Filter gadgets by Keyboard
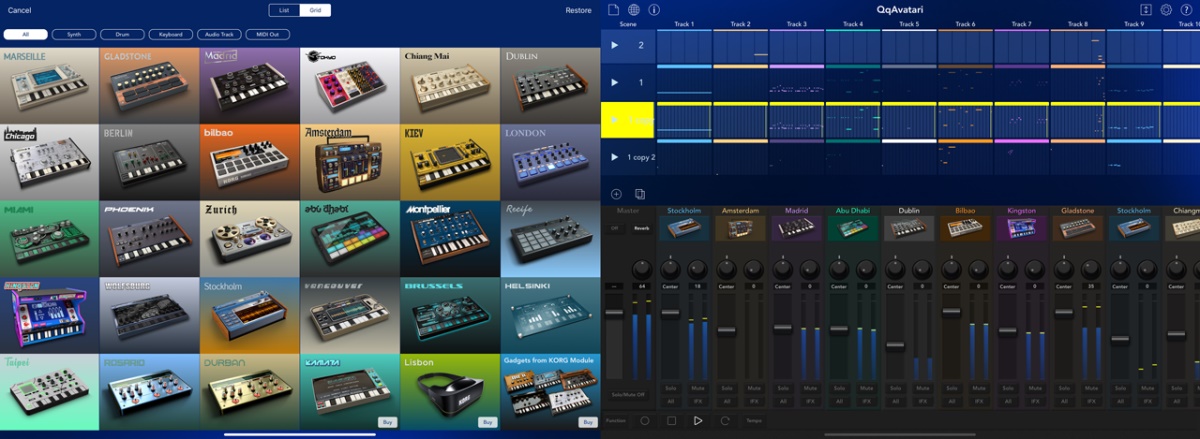Image resolution: width=1200 pixels, height=439 pixels. pyautogui.click(x=171, y=34)
